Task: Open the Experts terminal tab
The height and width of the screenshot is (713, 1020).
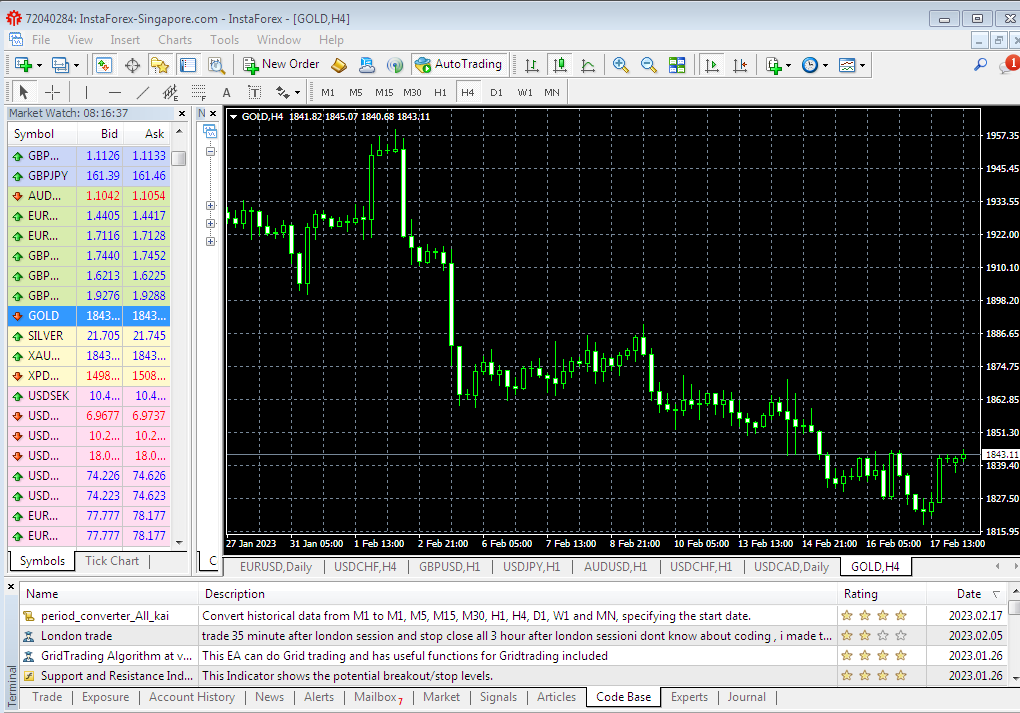Action: (689, 697)
